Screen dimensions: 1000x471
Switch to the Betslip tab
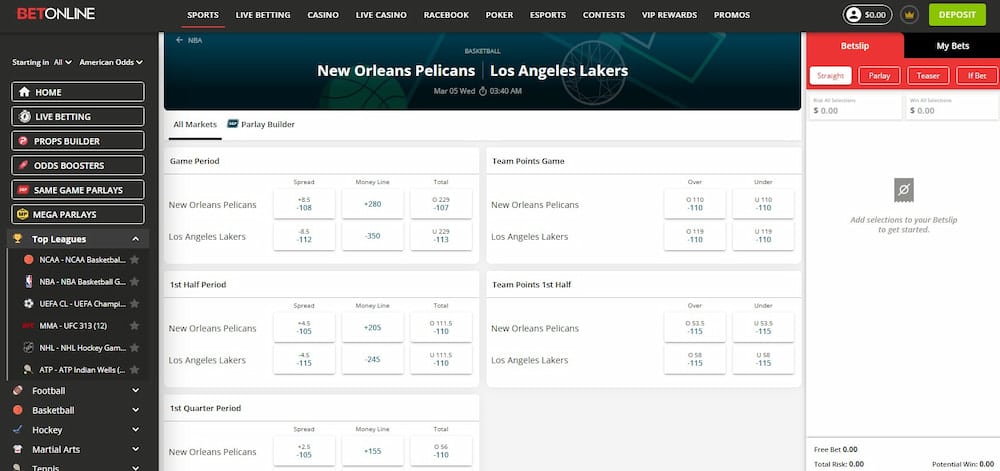tap(855, 46)
